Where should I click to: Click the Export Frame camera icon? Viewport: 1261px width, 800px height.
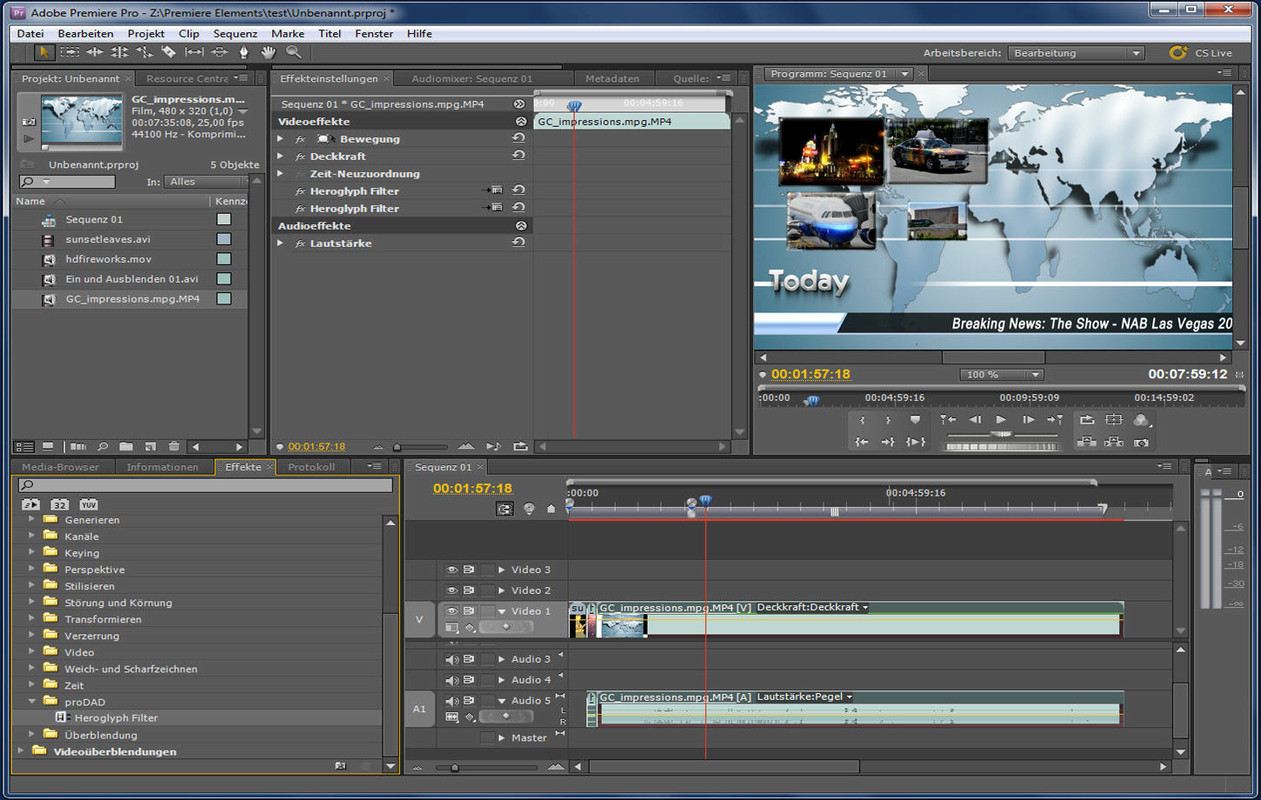(1141, 441)
